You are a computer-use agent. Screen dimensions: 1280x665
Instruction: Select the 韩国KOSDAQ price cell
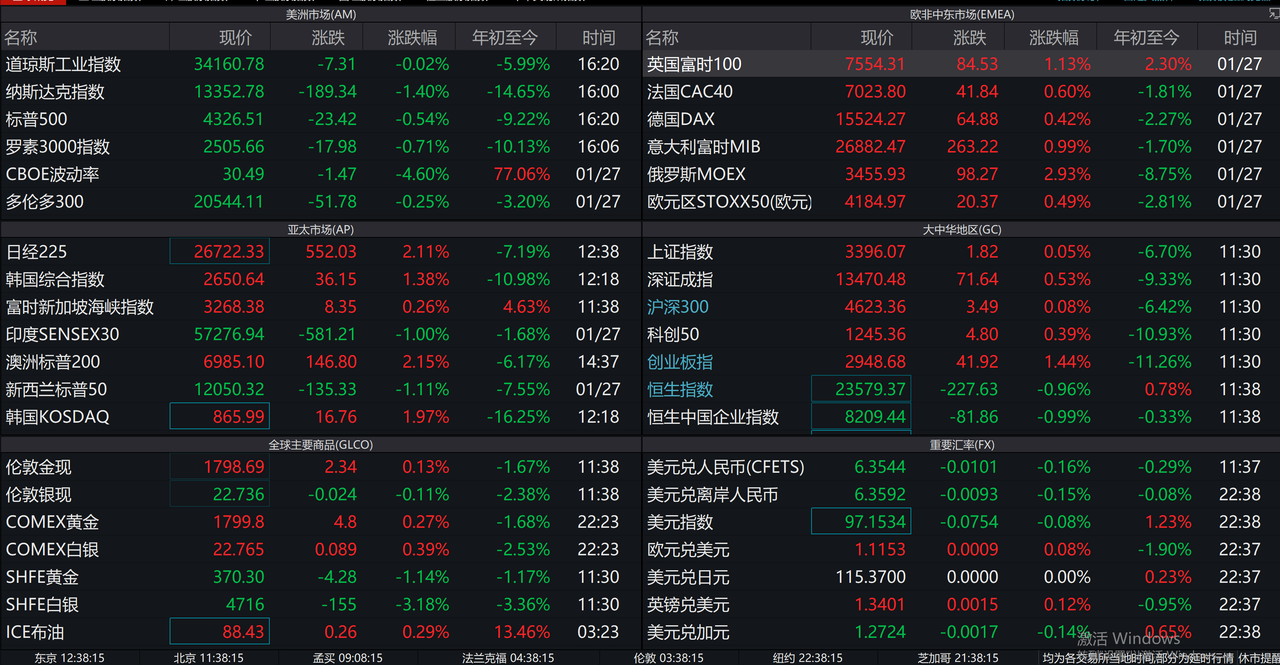click(x=220, y=417)
